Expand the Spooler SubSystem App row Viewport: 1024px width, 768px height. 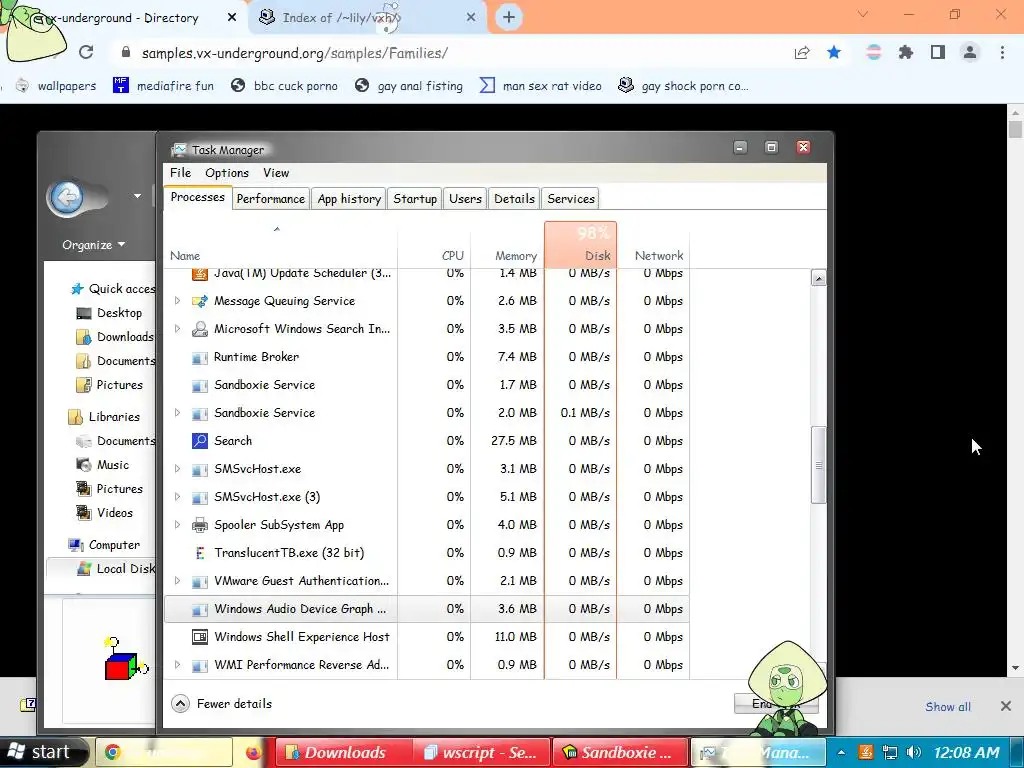[177, 525]
